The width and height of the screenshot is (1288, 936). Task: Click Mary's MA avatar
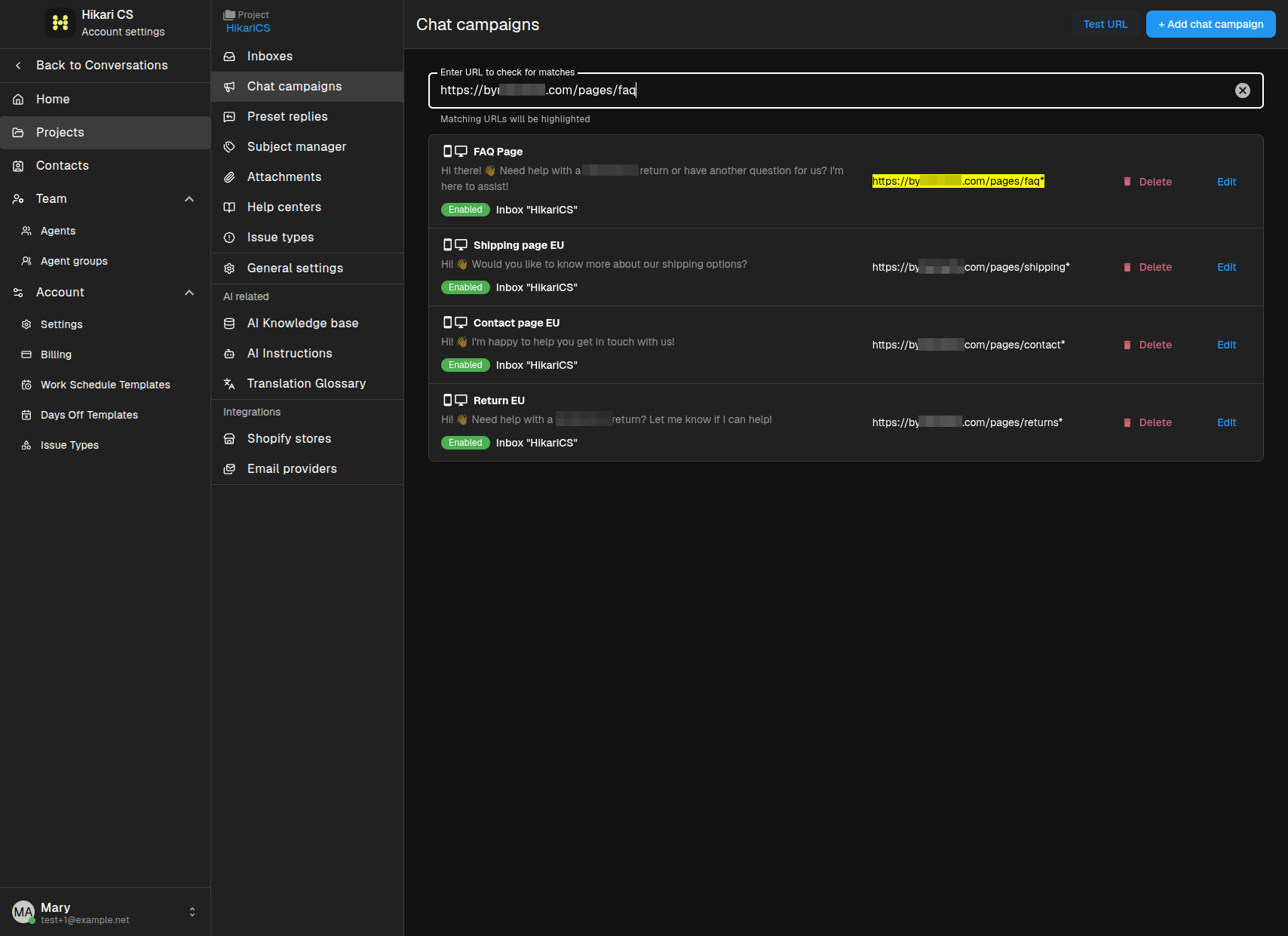click(23, 912)
